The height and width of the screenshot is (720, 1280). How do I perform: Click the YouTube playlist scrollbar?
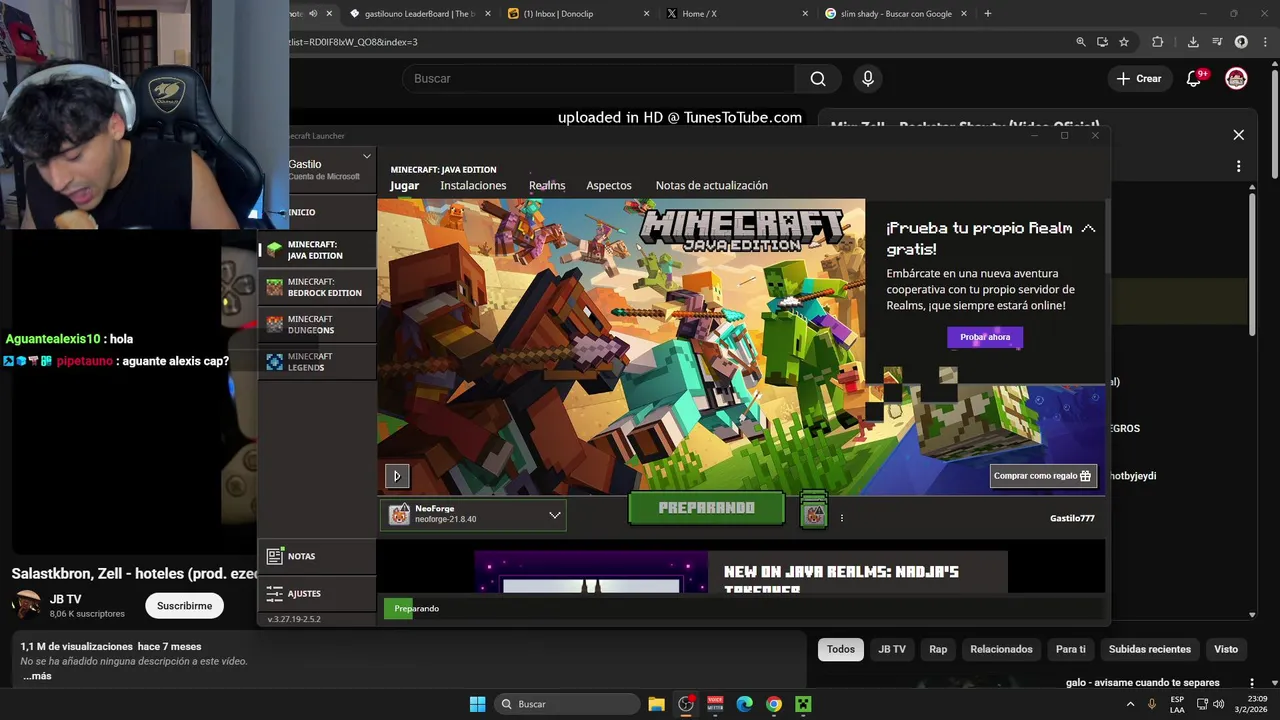[1252, 265]
